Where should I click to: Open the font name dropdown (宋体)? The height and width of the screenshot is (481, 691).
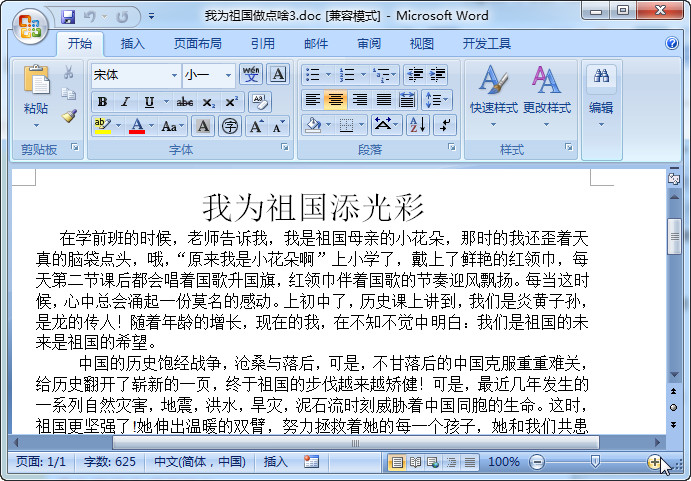pyautogui.click(x=175, y=75)
